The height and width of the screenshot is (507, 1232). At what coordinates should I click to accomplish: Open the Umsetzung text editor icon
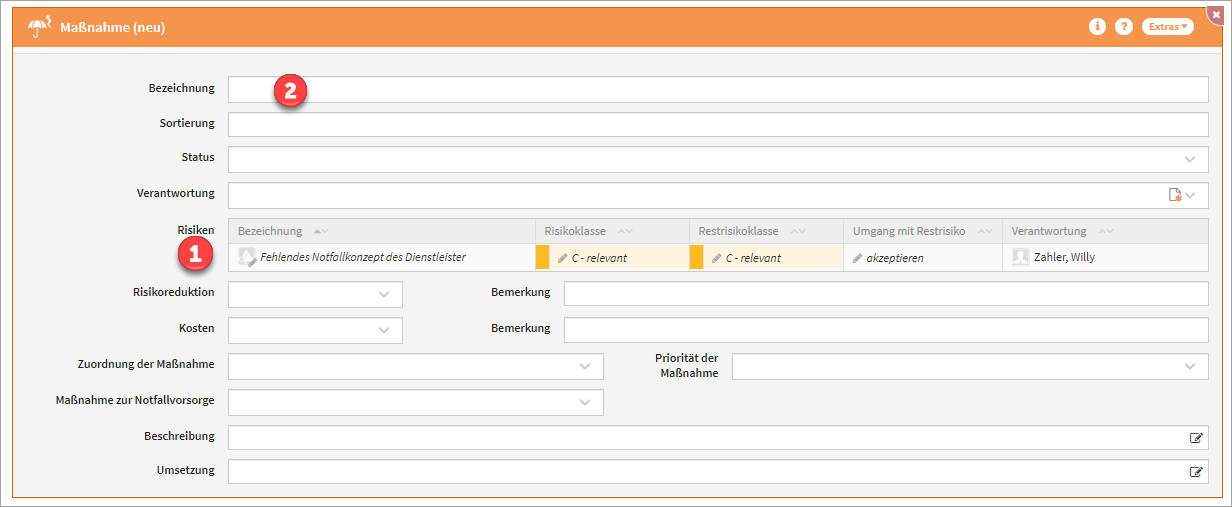pos(1195,472)
